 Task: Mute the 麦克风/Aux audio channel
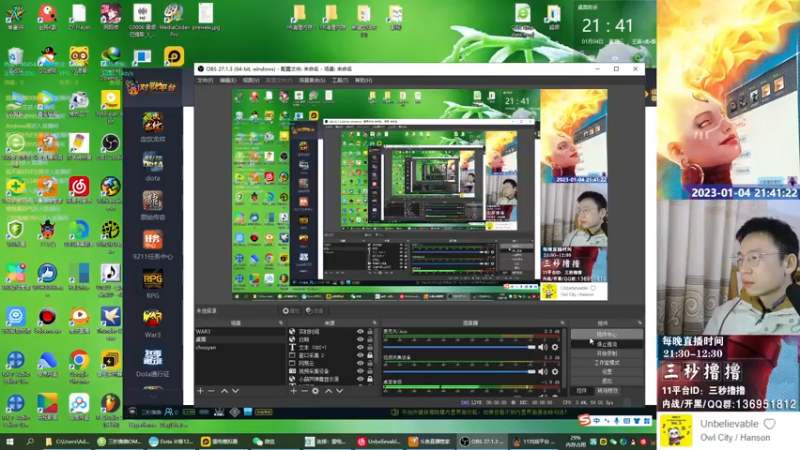click(543, 347)
